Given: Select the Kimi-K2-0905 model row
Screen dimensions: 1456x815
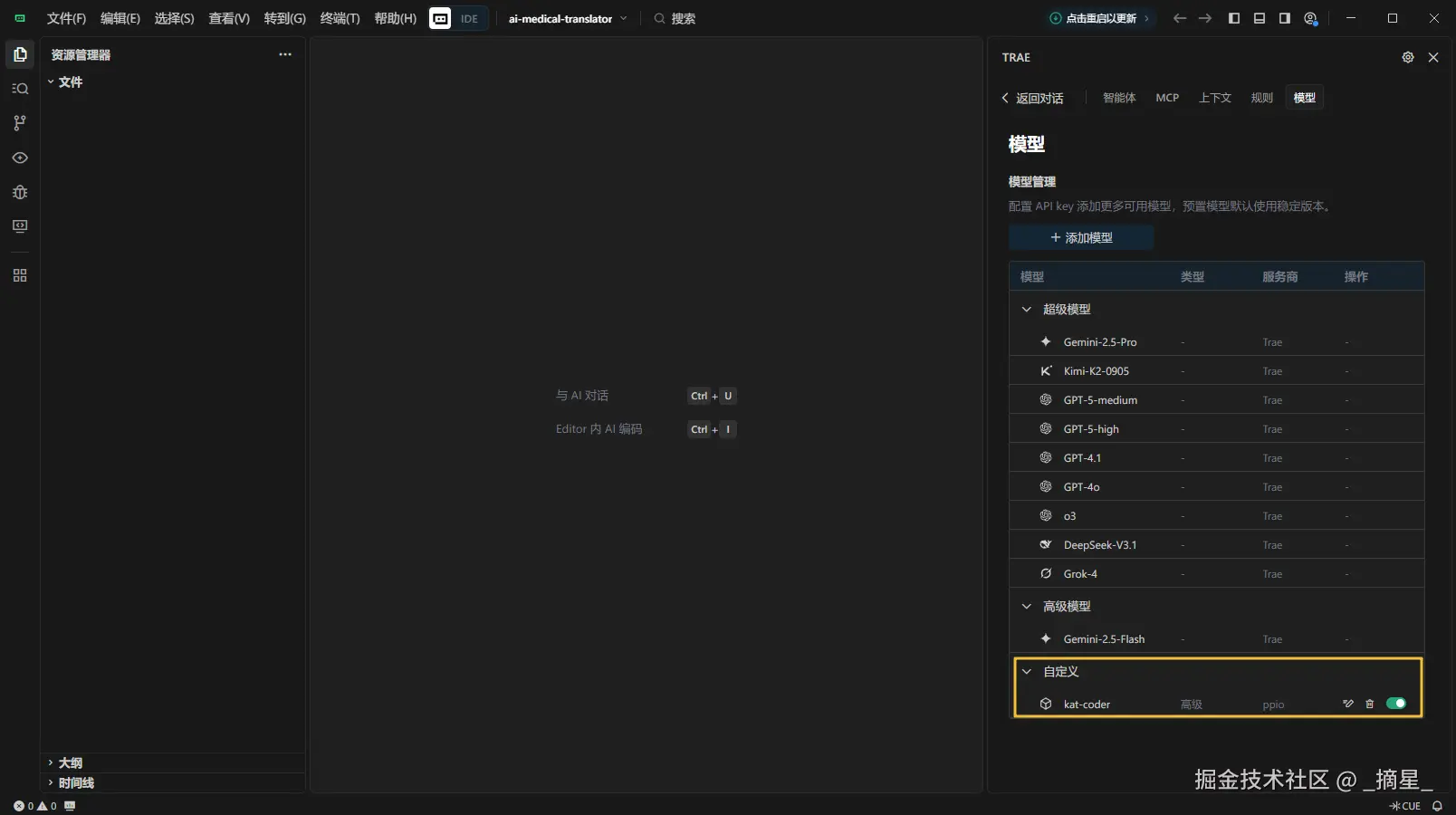Looking at the screenshot, I should click(1217, 370).
